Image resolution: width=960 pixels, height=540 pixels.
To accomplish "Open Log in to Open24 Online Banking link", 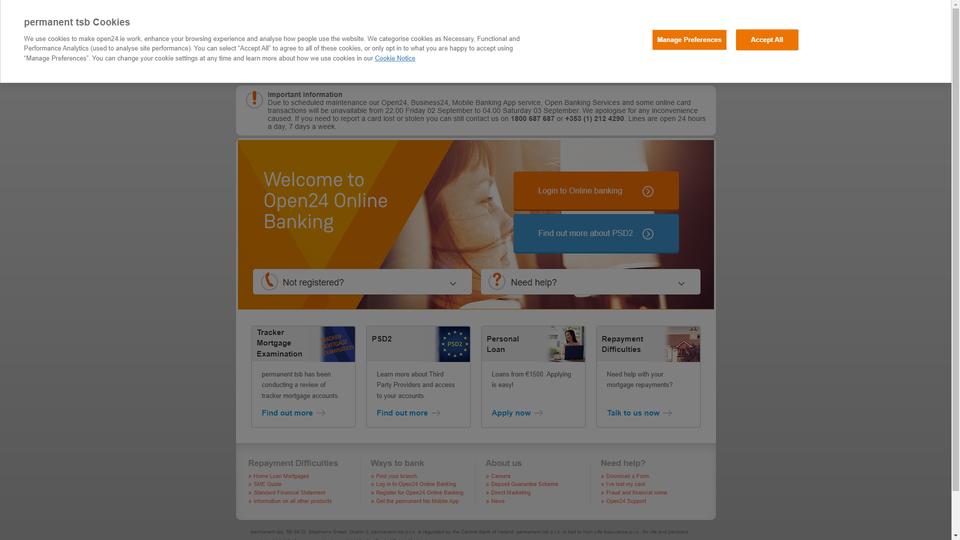I will [x=416, y=484].
